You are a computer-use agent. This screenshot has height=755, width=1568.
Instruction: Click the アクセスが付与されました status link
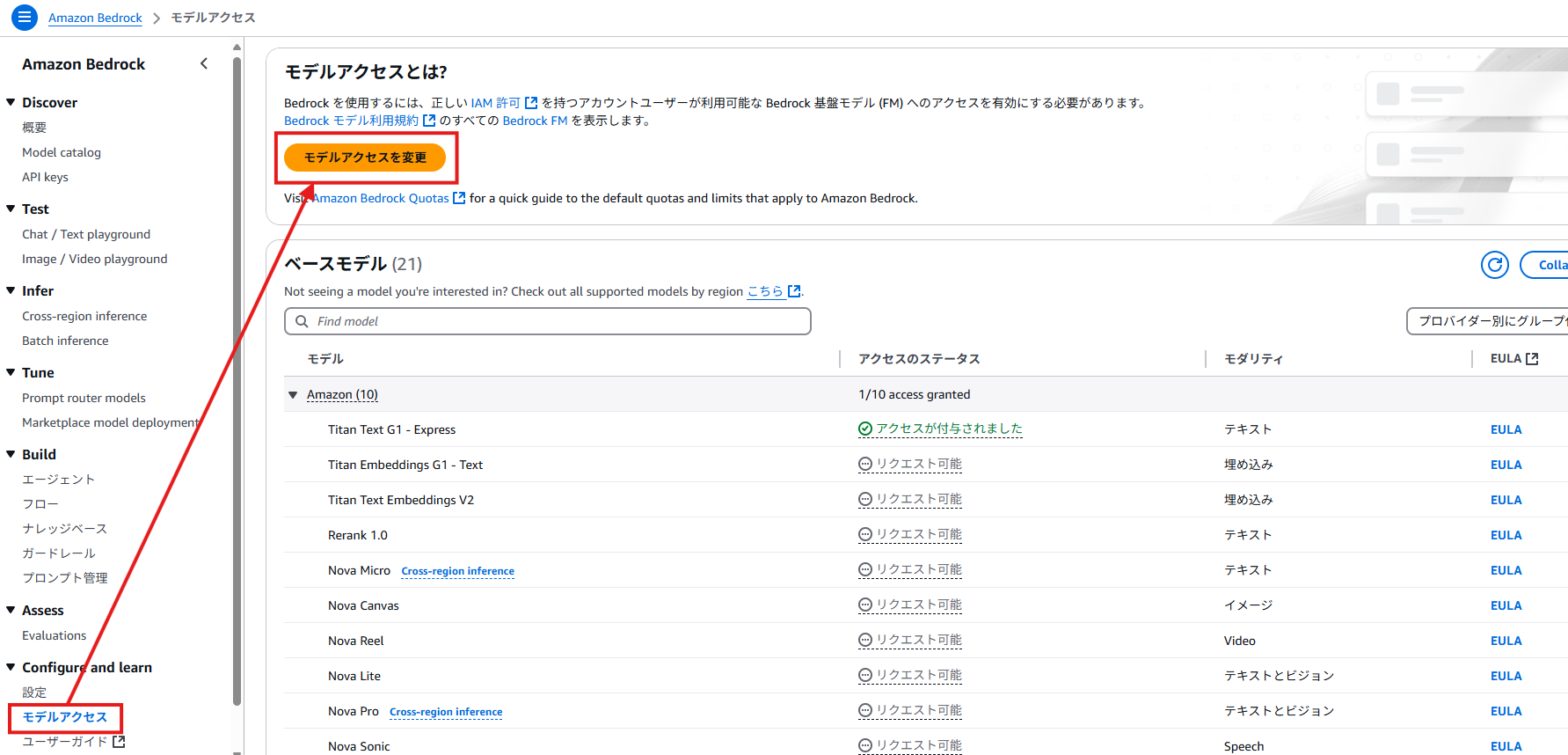(949, 429)
